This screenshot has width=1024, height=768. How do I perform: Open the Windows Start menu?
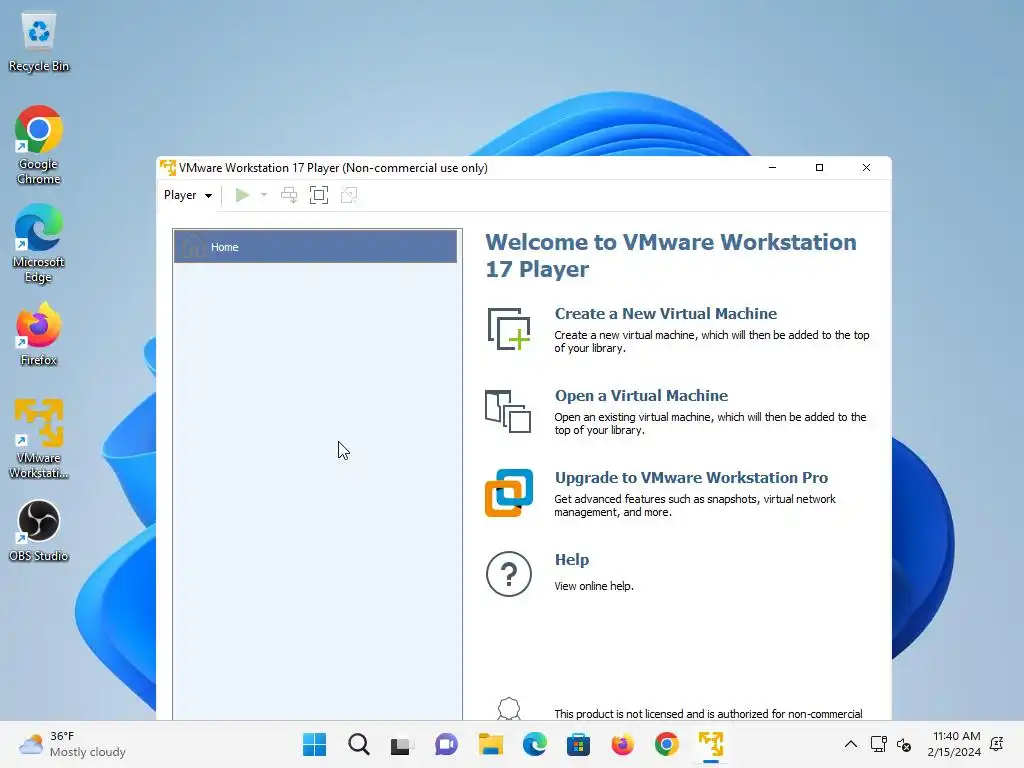315,744
